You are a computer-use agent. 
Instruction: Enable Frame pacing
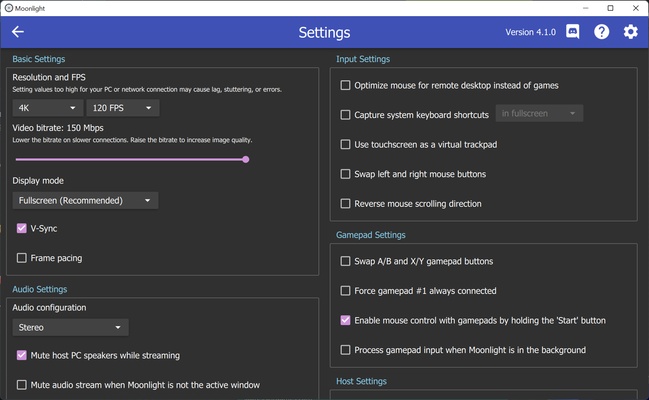pyautogui.click(x=22, y=258)
